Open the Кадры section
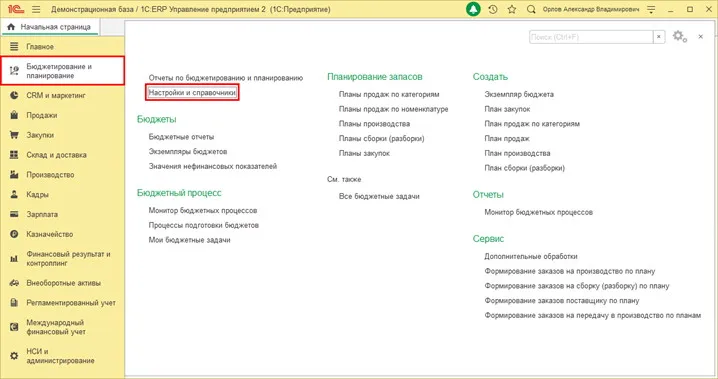Image resolution: width=718 pixels, height=379 pixels. coord(62,195)
